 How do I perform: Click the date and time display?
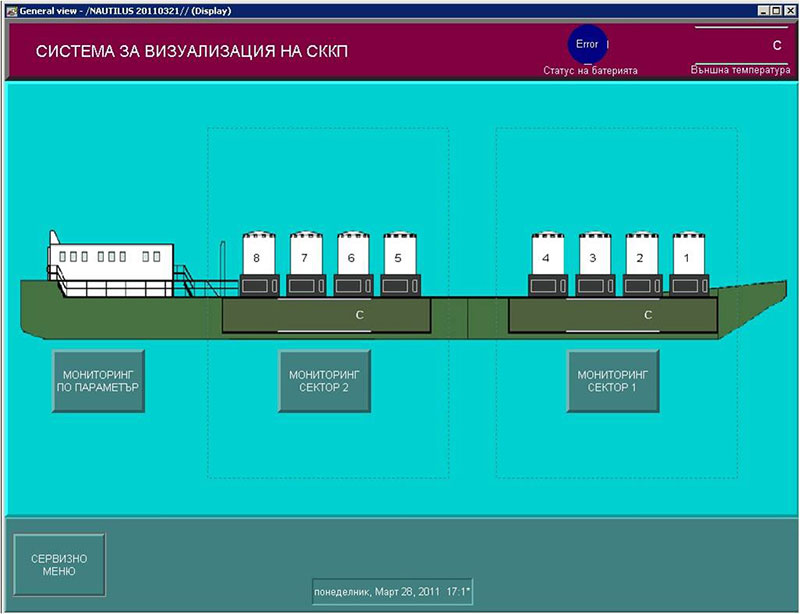(x=392, y=591)
